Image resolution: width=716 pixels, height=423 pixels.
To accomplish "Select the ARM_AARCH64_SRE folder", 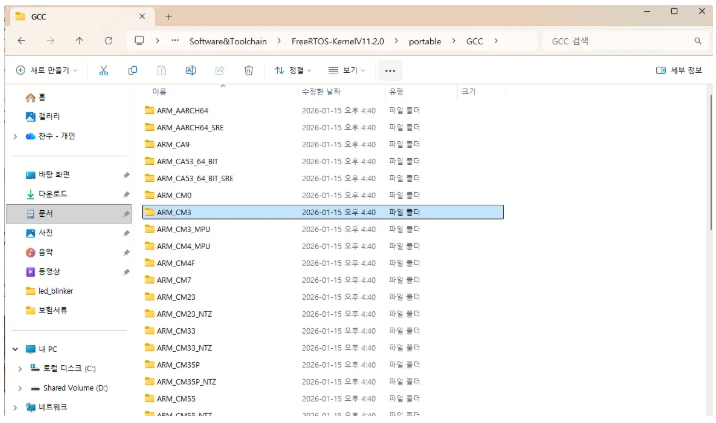I will [x=323, y=127].
